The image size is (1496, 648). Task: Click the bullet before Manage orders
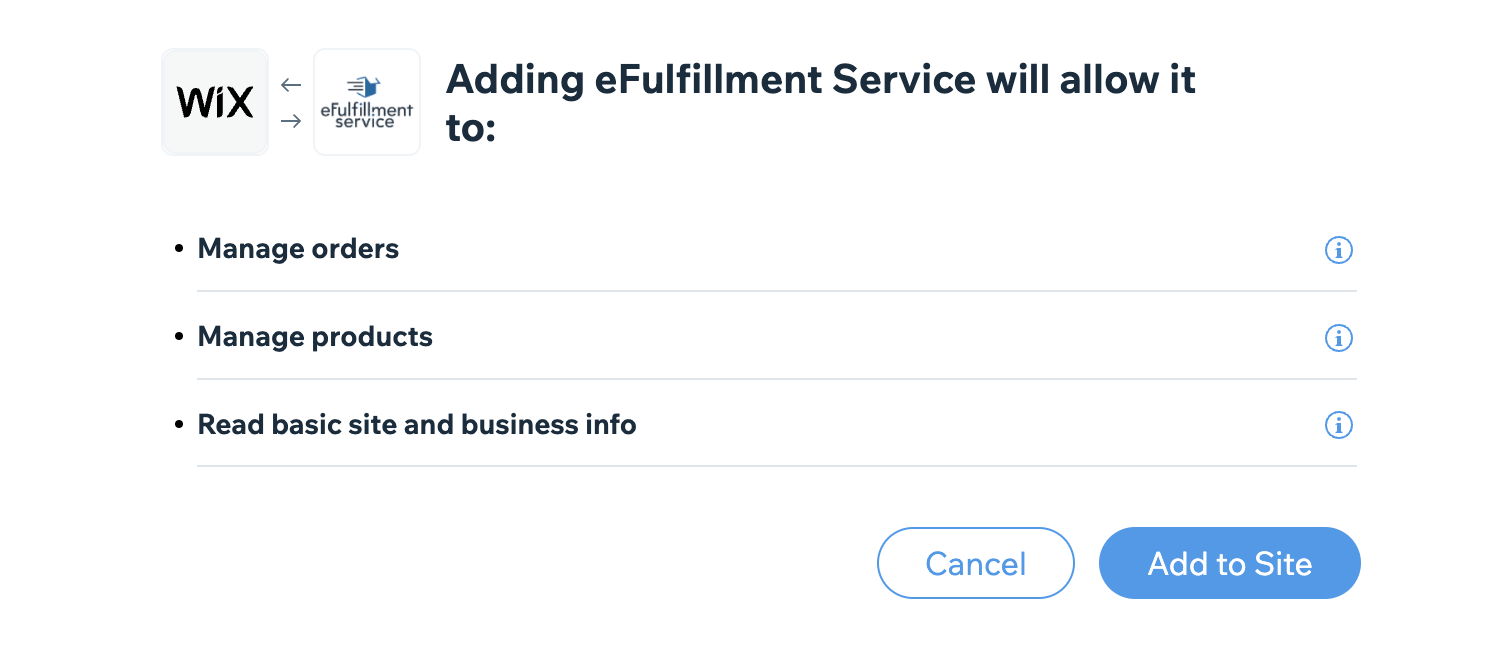click(179, 249)
